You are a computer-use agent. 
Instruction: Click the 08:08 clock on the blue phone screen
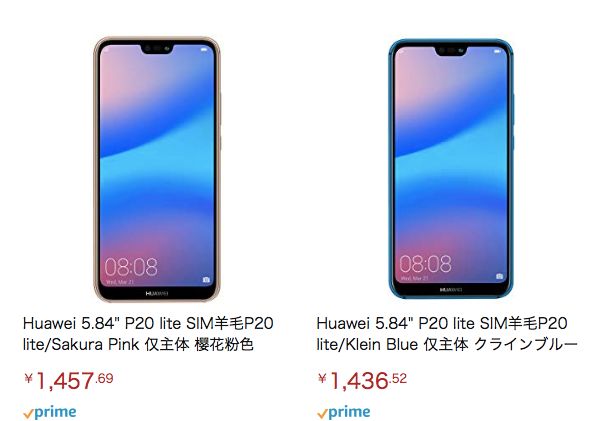[425, 263]
